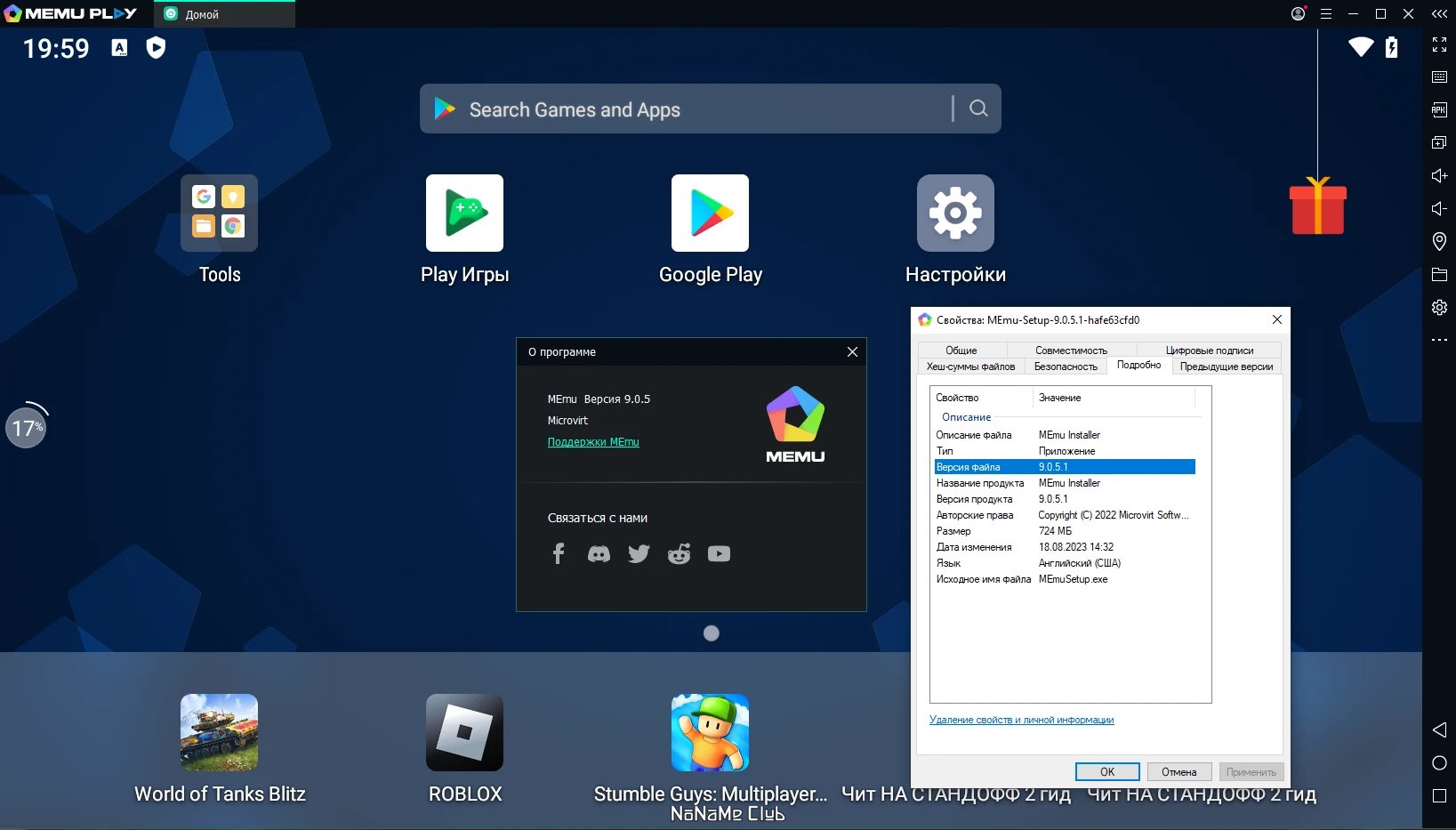Expand the sidebar more options dots
This screenshot has height=830, width=1456.
[x=1439, y=340]
